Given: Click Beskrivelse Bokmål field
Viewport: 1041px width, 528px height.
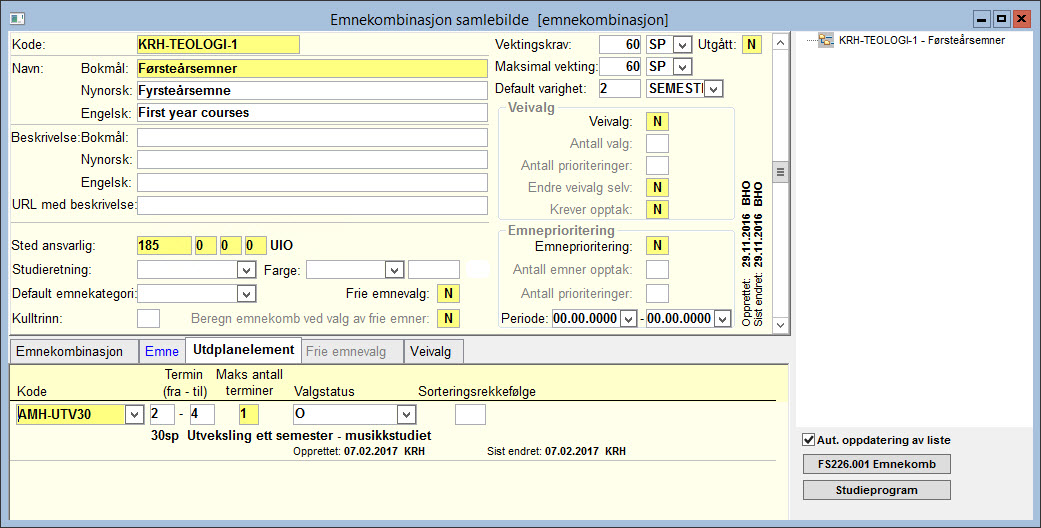Looking at the screenshot, I should tap(312, 137).
